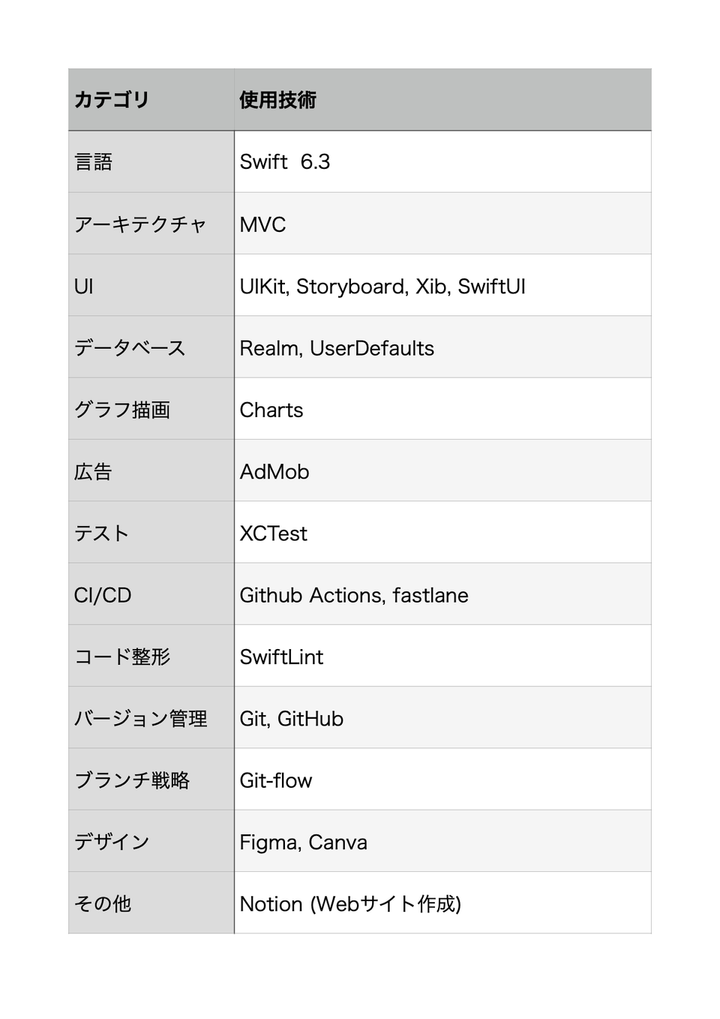
Task: Click the 広告 category cell
Action: (x=94, y=472)
